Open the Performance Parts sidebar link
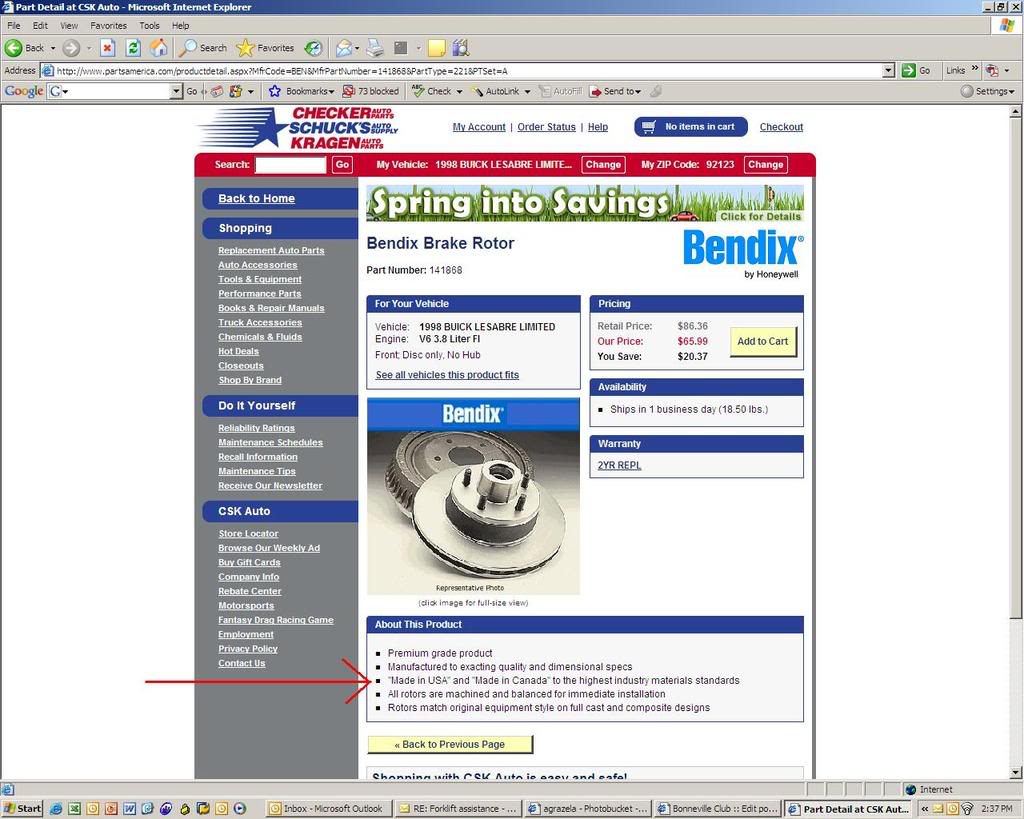This screenshot has height=819, width=1024. coord(259,294)
